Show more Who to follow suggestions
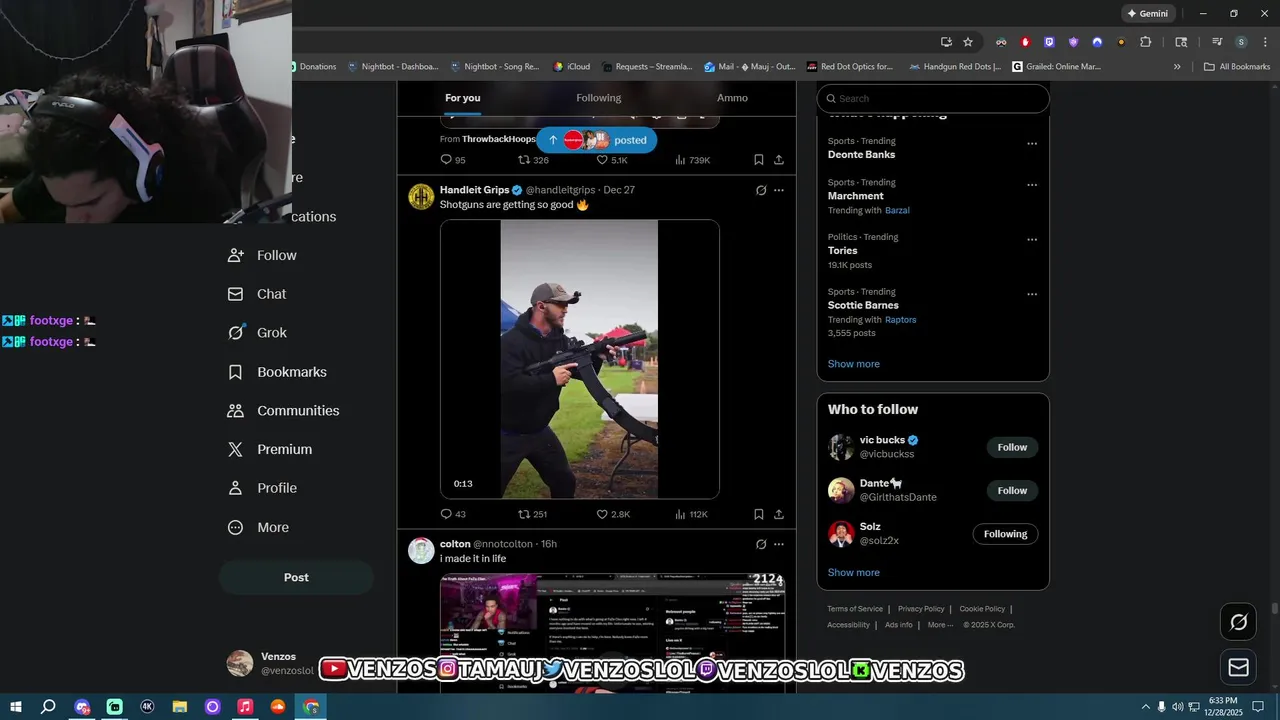 pyautogui.click(x=854, y=572)
